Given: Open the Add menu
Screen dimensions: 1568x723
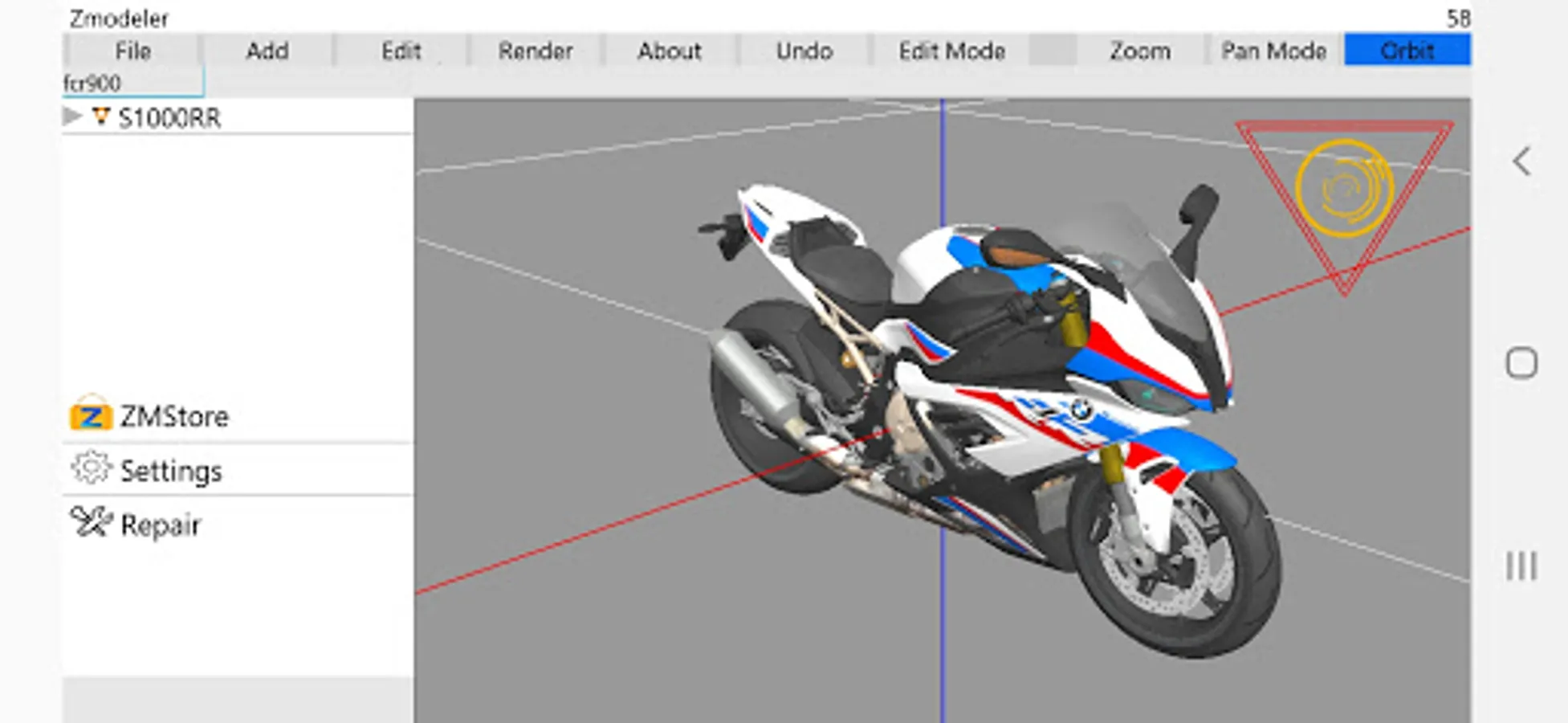Looking at the screenshot, I should 267,51.
